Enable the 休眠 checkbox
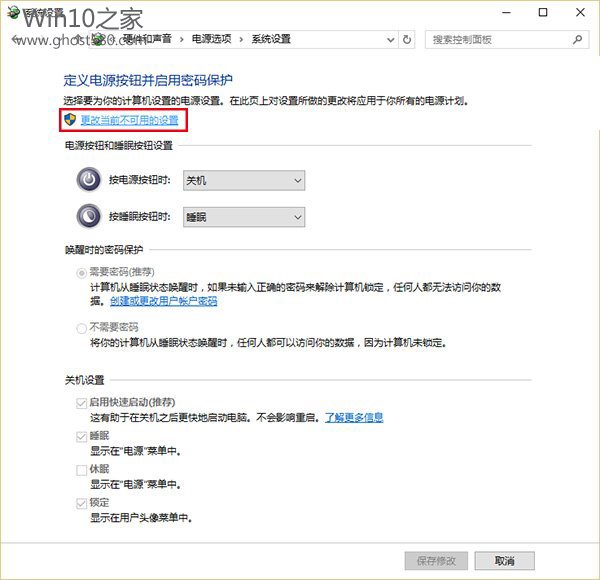Image resolution: width=600 pixels, height=580 pixels. (82, 470)
